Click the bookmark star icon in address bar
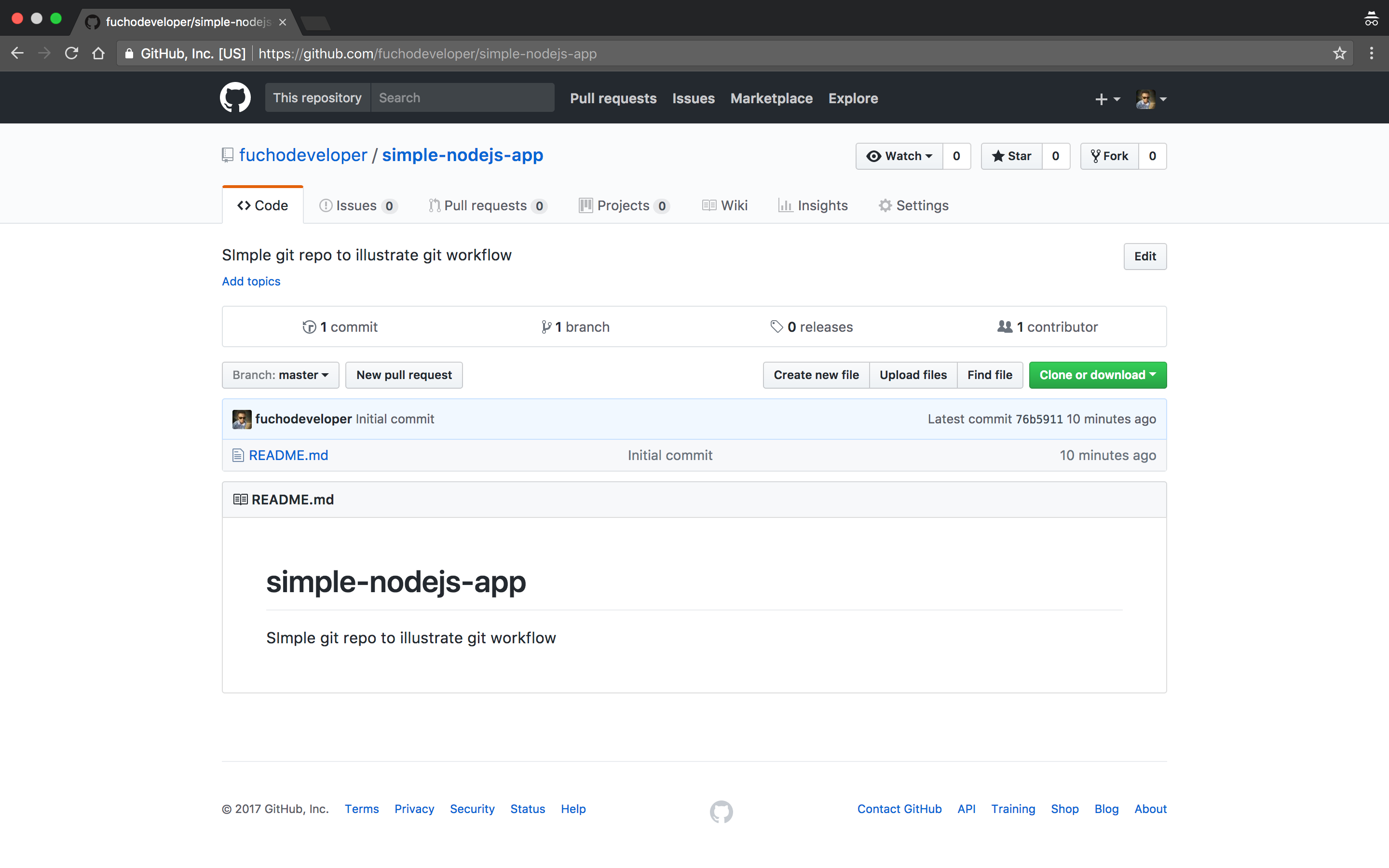Image resolution: width=1389 pixels, height=868 pixels. (x=1339, y=54)
